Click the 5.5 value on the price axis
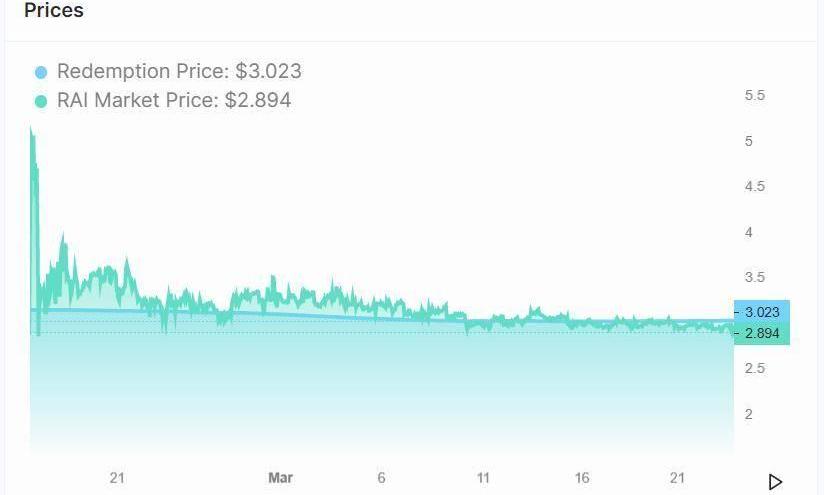 [x=755, y=95]
